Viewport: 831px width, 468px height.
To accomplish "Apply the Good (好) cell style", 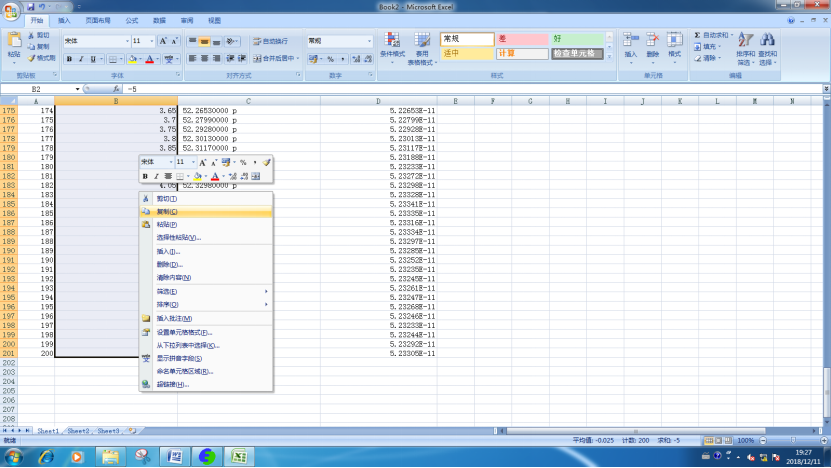I will point(577,39).
